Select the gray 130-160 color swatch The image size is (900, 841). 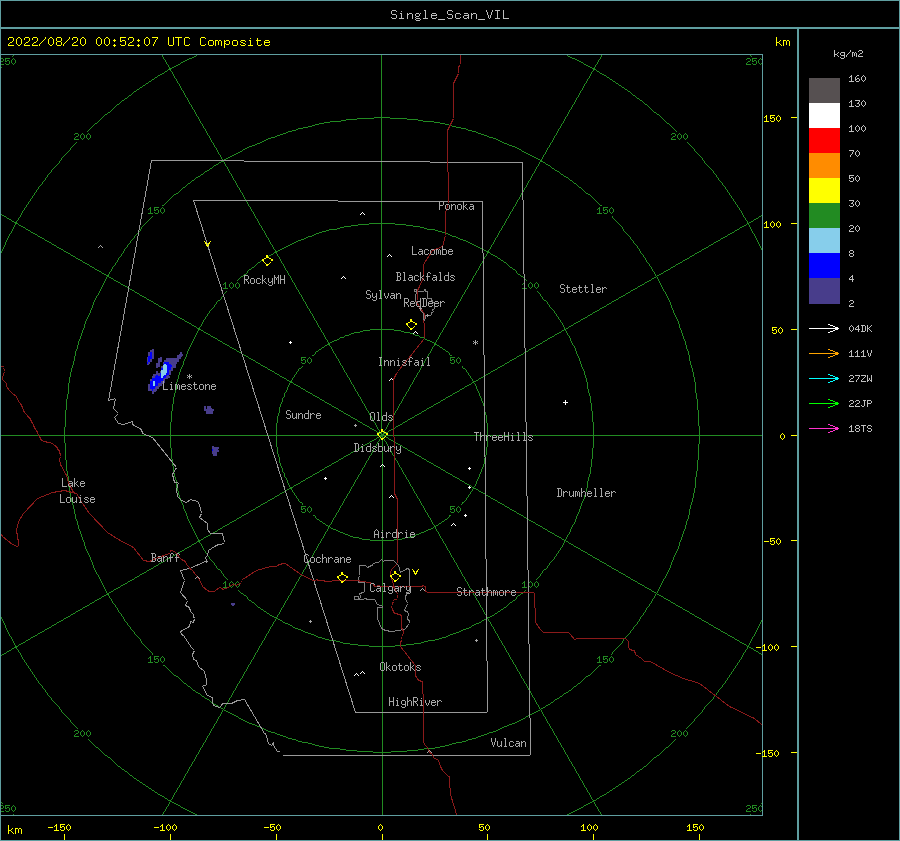click(824, 90)
